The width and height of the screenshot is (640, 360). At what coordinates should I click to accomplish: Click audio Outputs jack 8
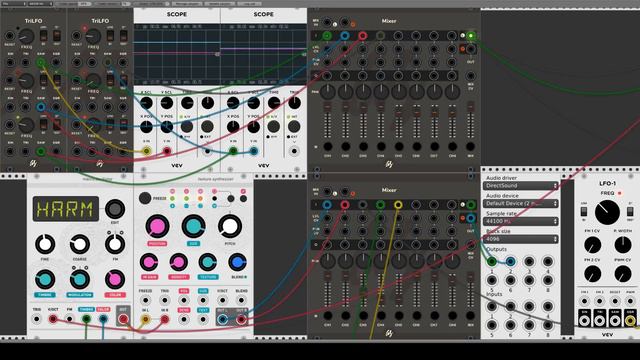[548, 280]
